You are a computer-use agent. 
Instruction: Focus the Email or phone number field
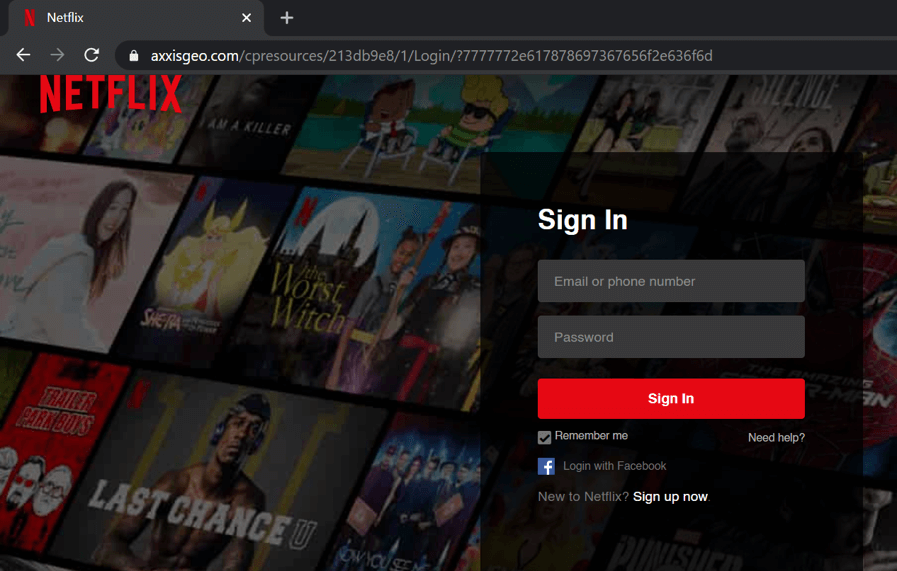[x=671, y=281]
